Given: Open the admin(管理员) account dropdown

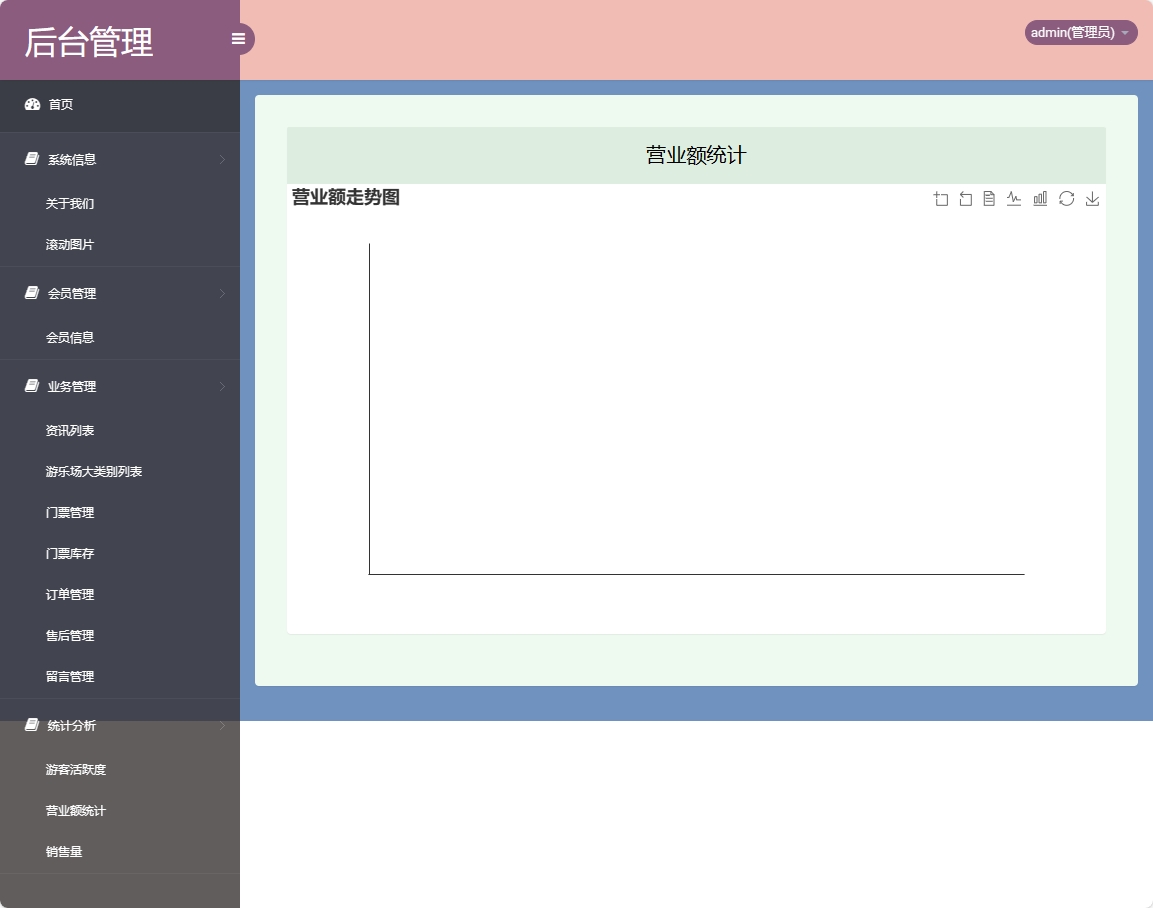Looking at the screenshot, I should coord(1080,32).
